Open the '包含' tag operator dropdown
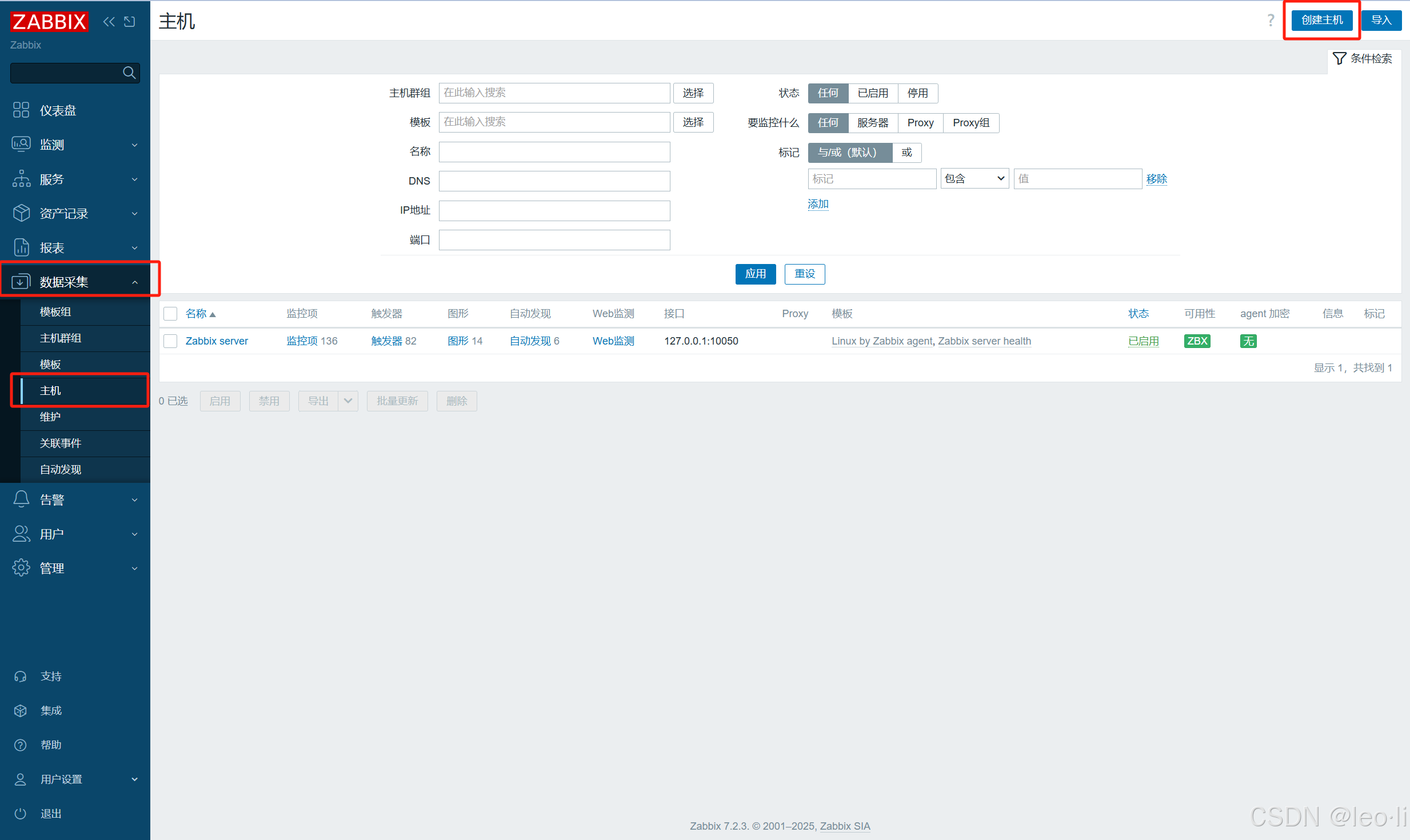The image size is (1410, 840). pyautogui.click(x=974, y=179)
